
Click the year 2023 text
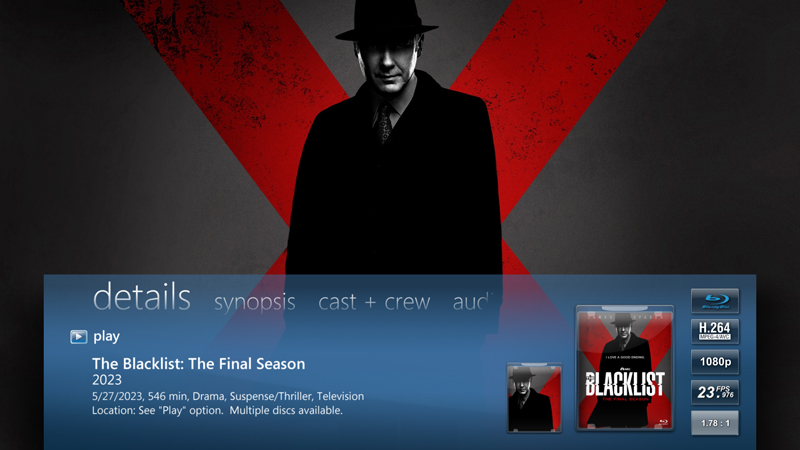[107, 380]
